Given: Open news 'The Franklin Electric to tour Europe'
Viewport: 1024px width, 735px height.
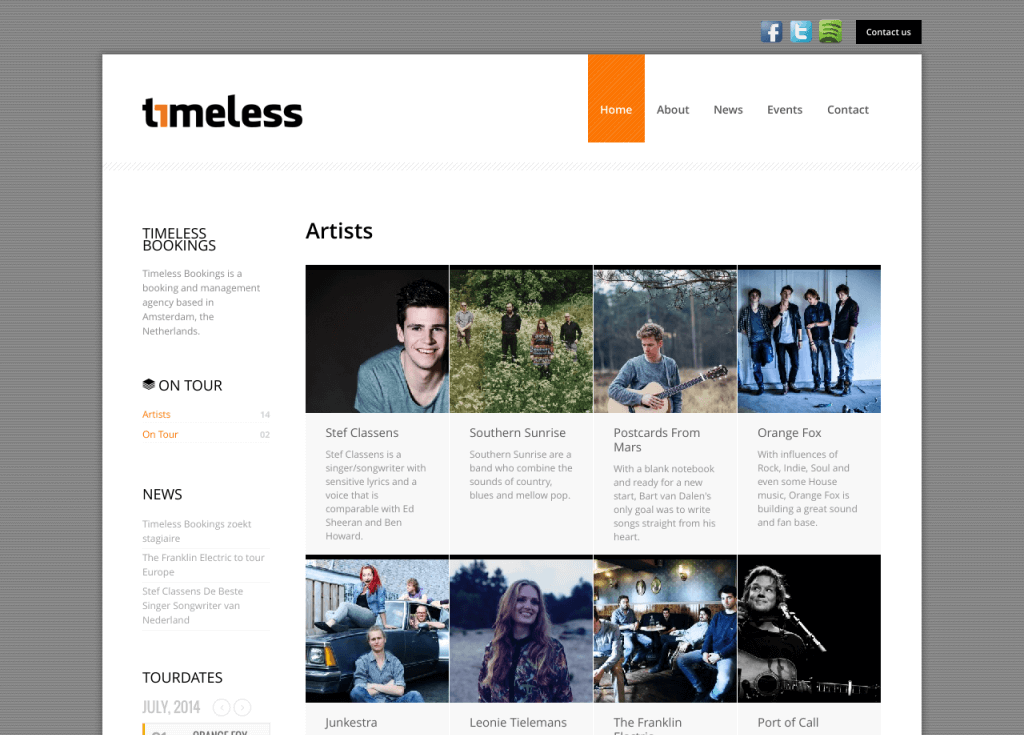Looking at the screenshot, I should 203,564.
